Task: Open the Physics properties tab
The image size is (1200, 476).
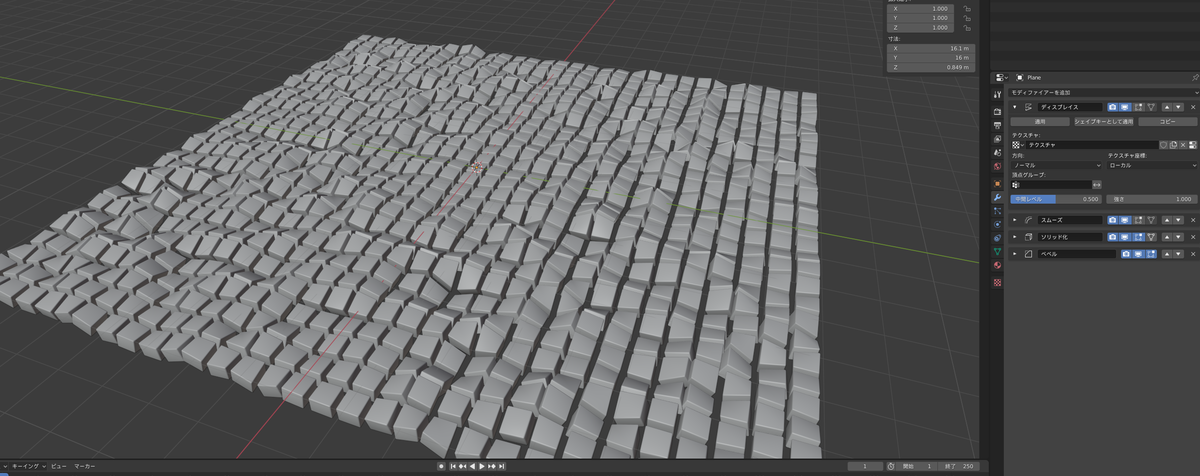Action: [997, 224]
